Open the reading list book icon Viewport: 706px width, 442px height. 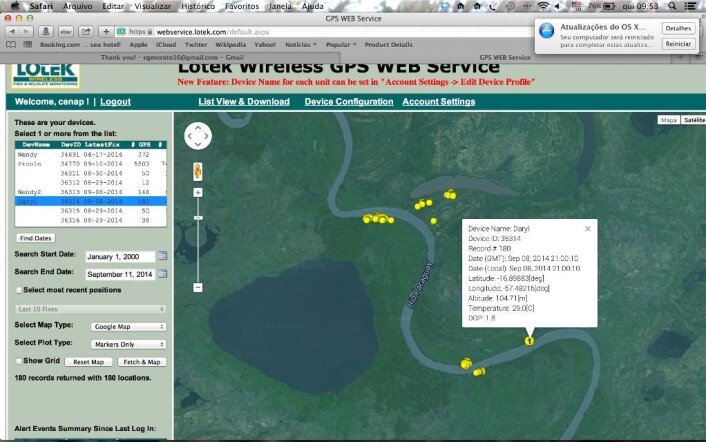[x=11, y=45]
